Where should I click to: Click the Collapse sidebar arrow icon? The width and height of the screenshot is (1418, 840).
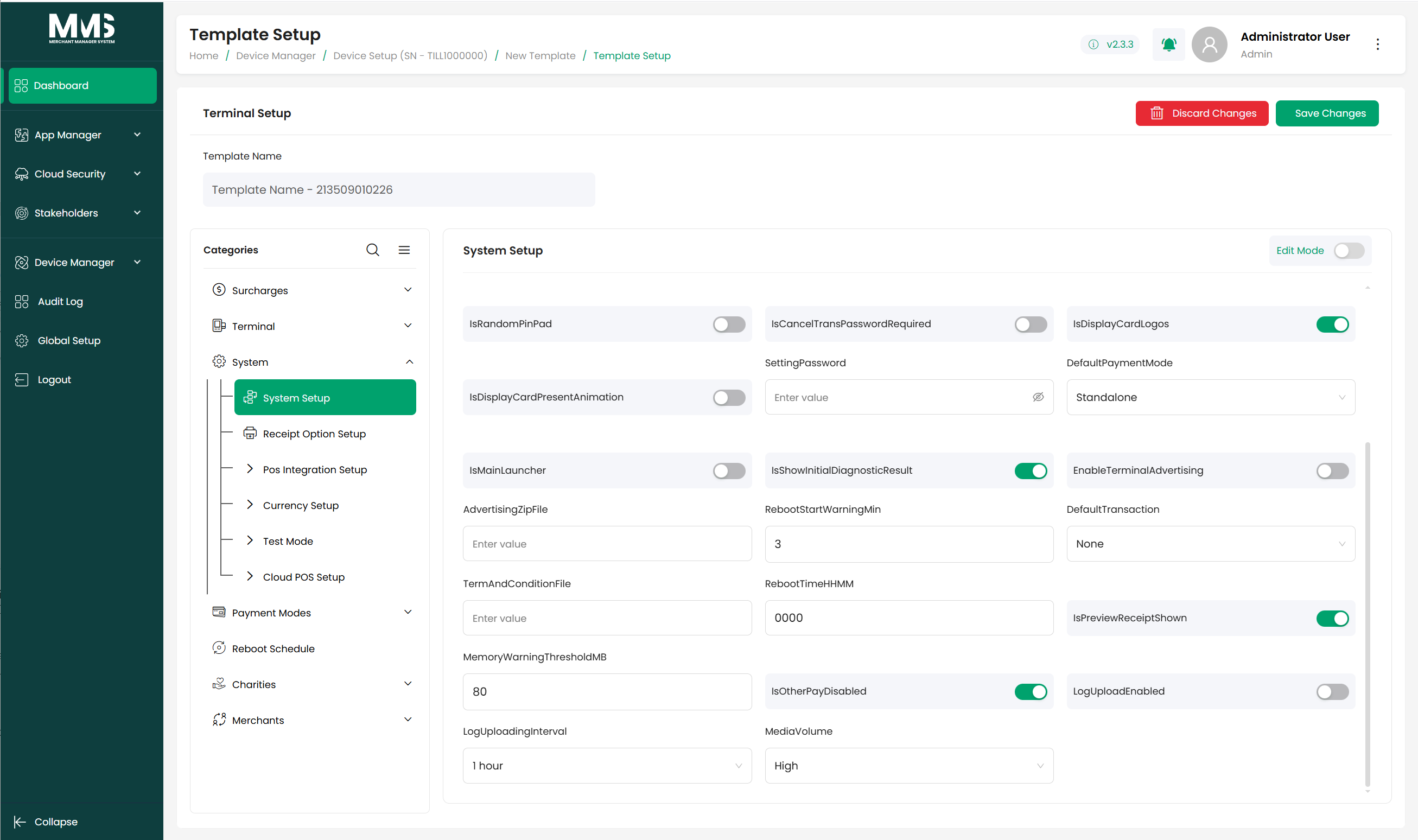coord(20,822)
